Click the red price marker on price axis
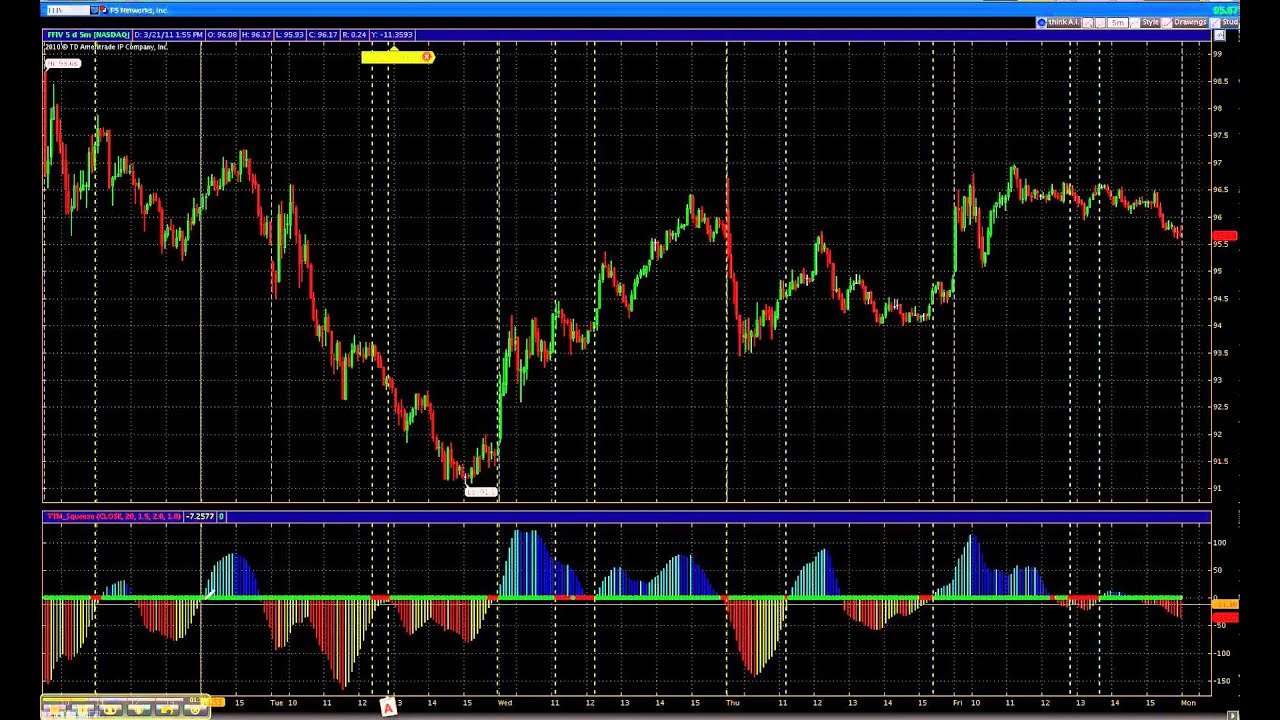The height and width of the screenshot is (720, 1280). [x=1224, y=237]
